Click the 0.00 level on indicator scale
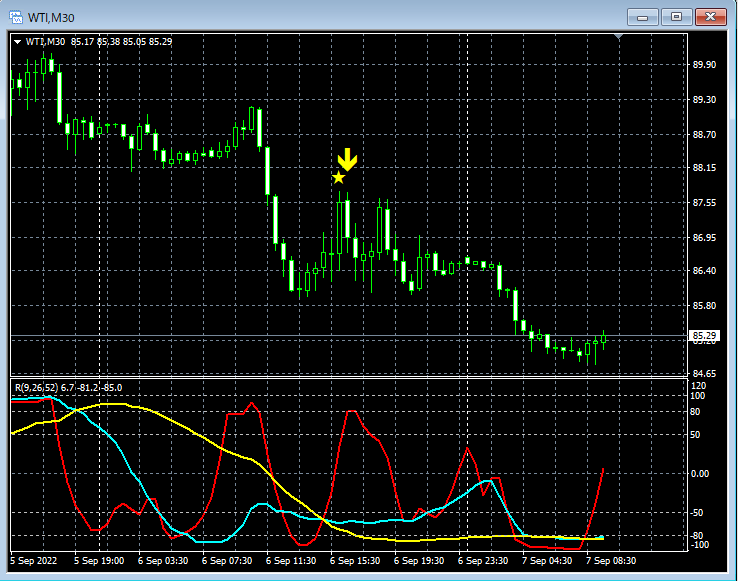 click(700, 474)
